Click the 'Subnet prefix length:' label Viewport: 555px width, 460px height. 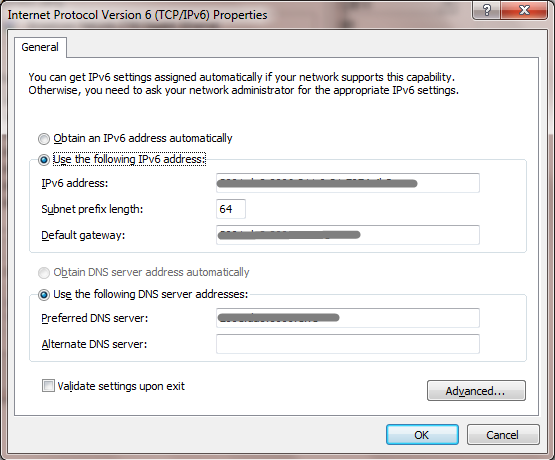pos(92,209)
